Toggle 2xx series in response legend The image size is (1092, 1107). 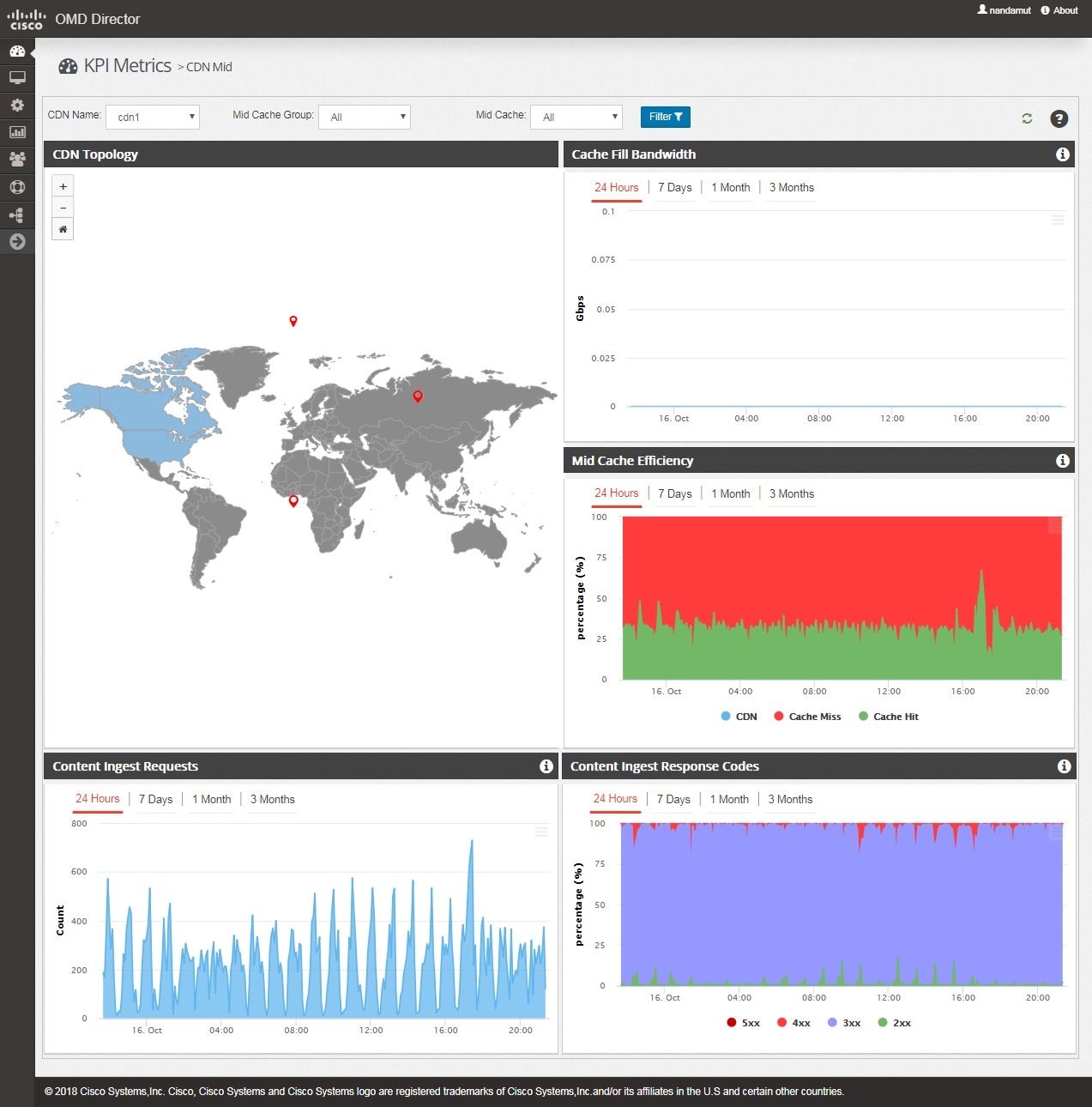click(x=895, y=1023)
